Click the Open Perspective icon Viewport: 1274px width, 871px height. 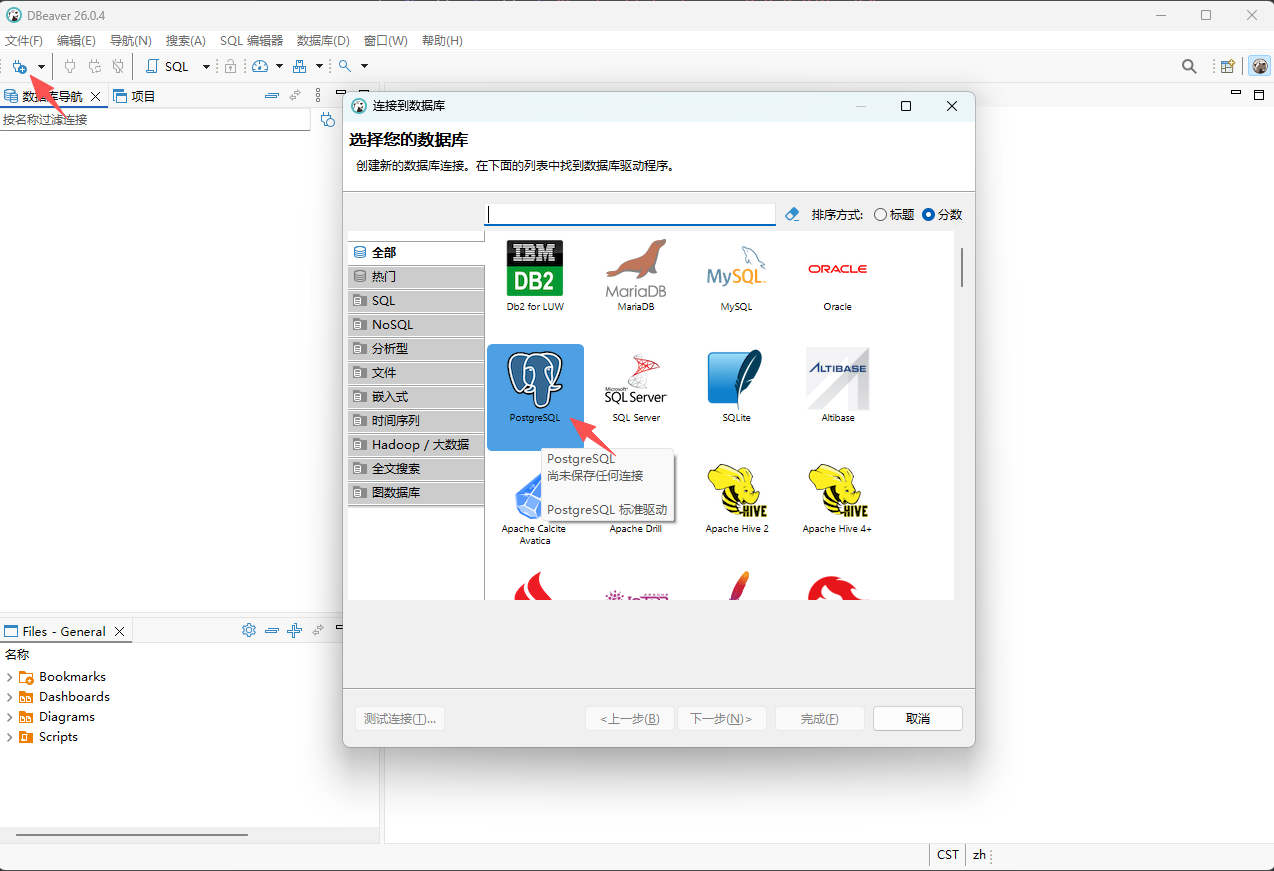1227,67
